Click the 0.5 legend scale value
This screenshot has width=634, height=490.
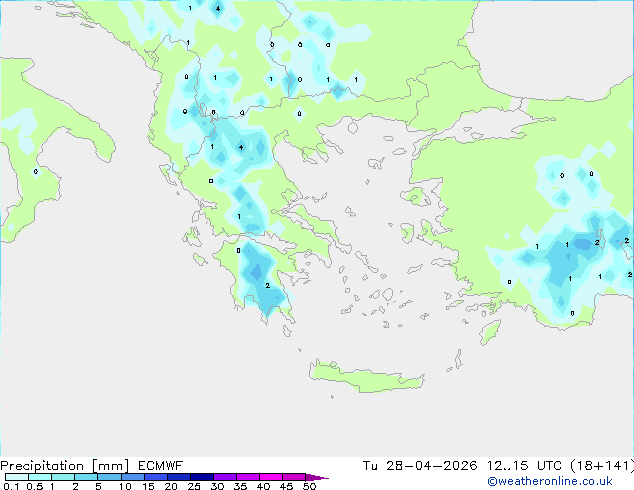coord(35,486)
